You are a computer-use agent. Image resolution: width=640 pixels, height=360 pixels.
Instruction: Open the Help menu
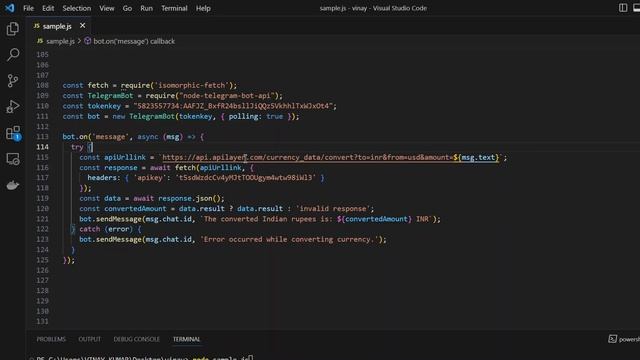[203, 8]
